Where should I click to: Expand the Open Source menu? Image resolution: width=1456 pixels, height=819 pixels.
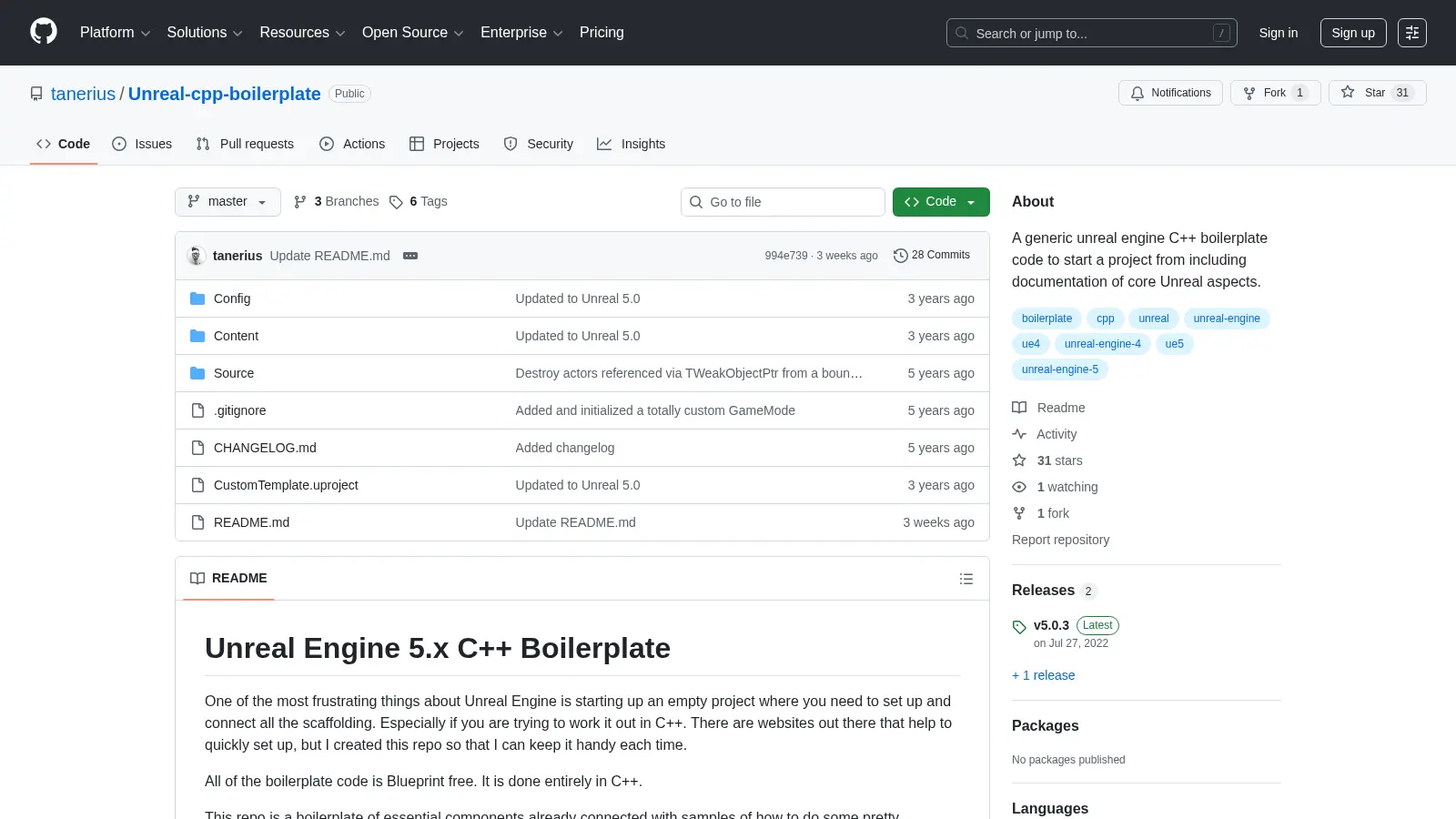[x=413, y=33]
